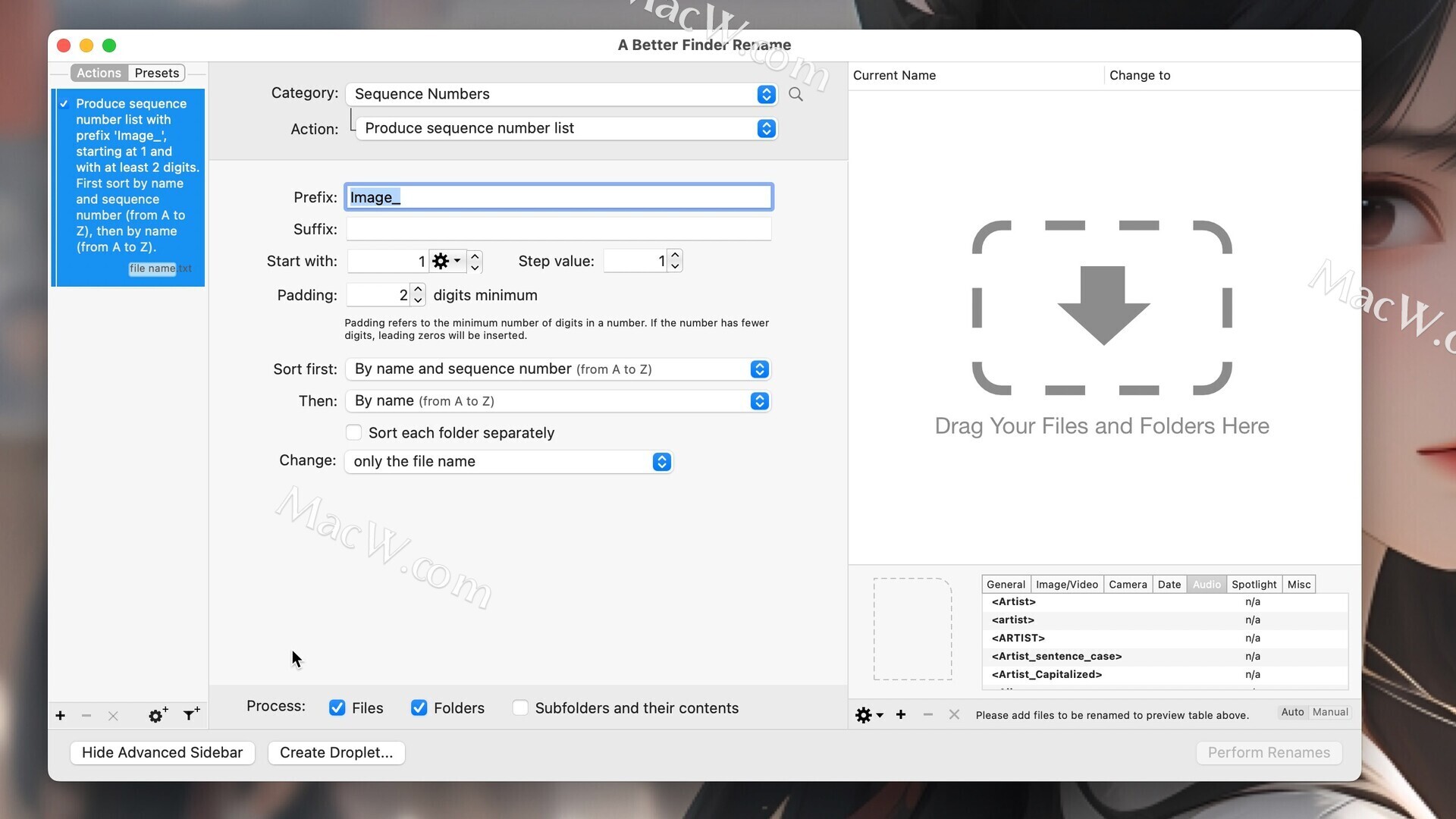Screen dimensions: 1456x819
Task: Click the magnifying glass search icon beside Category
Action: pos(795,94)
